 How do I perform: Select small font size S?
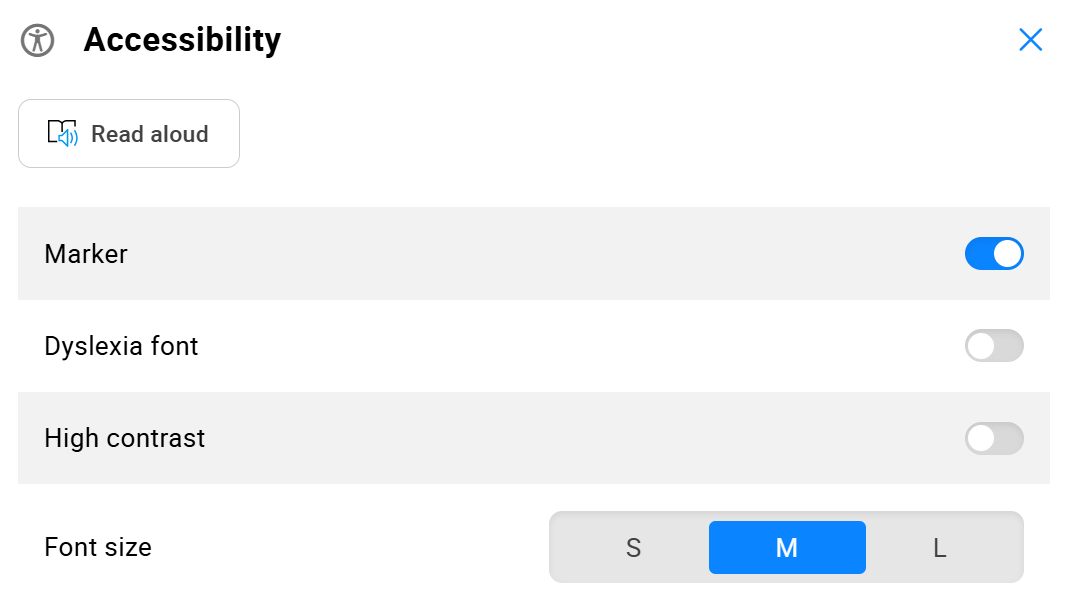[633, 547]
